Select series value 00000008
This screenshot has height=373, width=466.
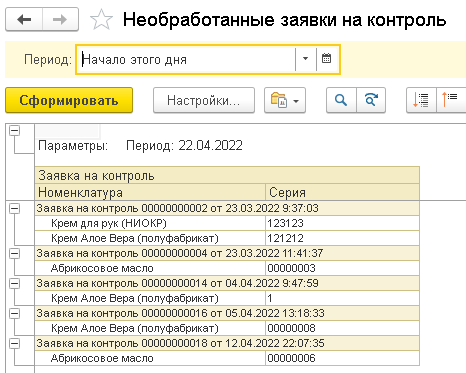(342, 328)
